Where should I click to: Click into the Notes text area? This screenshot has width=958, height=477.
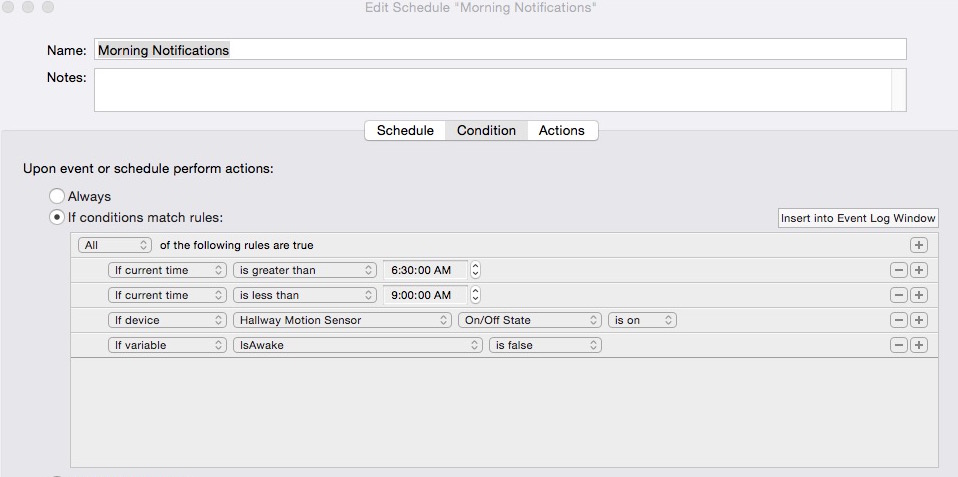492,90
